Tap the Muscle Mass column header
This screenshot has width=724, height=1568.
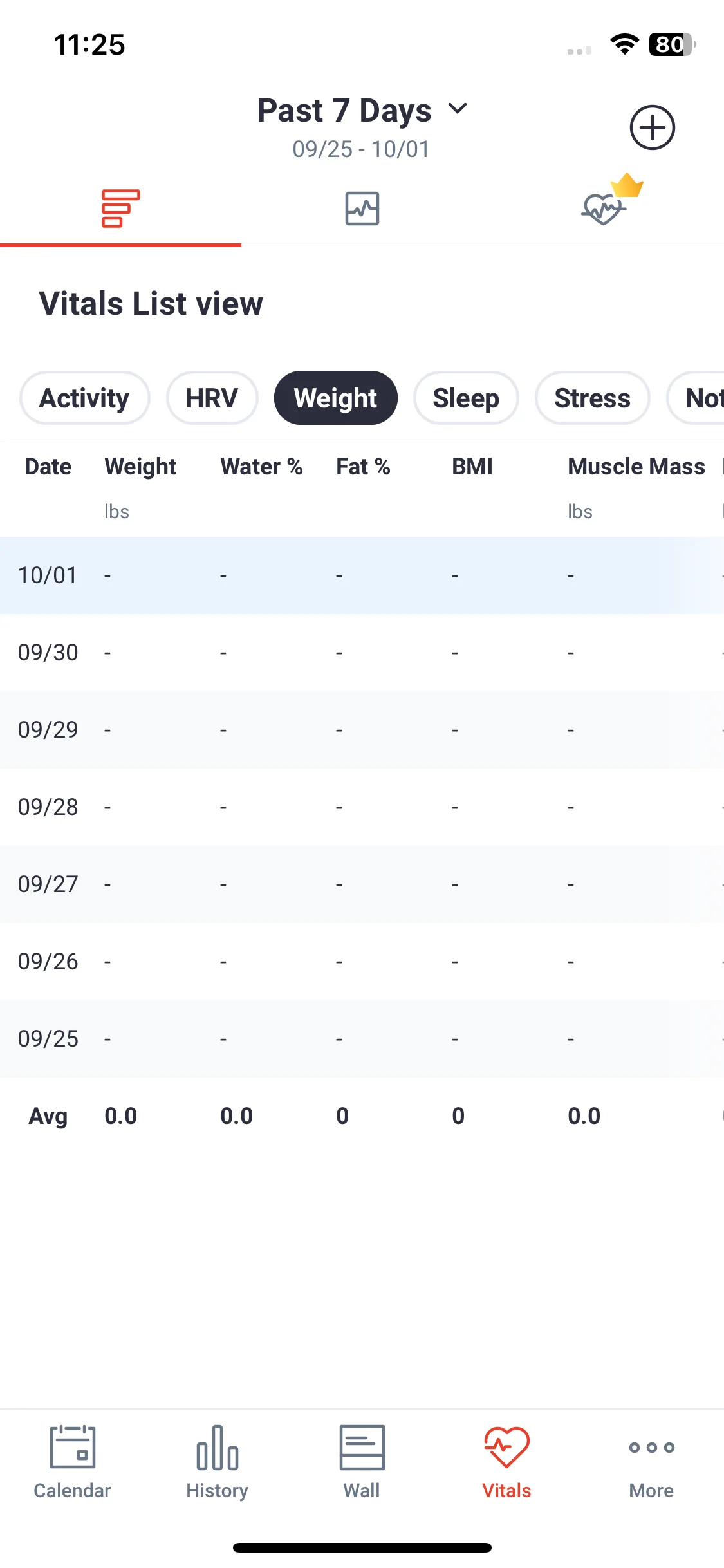point(636,467)
